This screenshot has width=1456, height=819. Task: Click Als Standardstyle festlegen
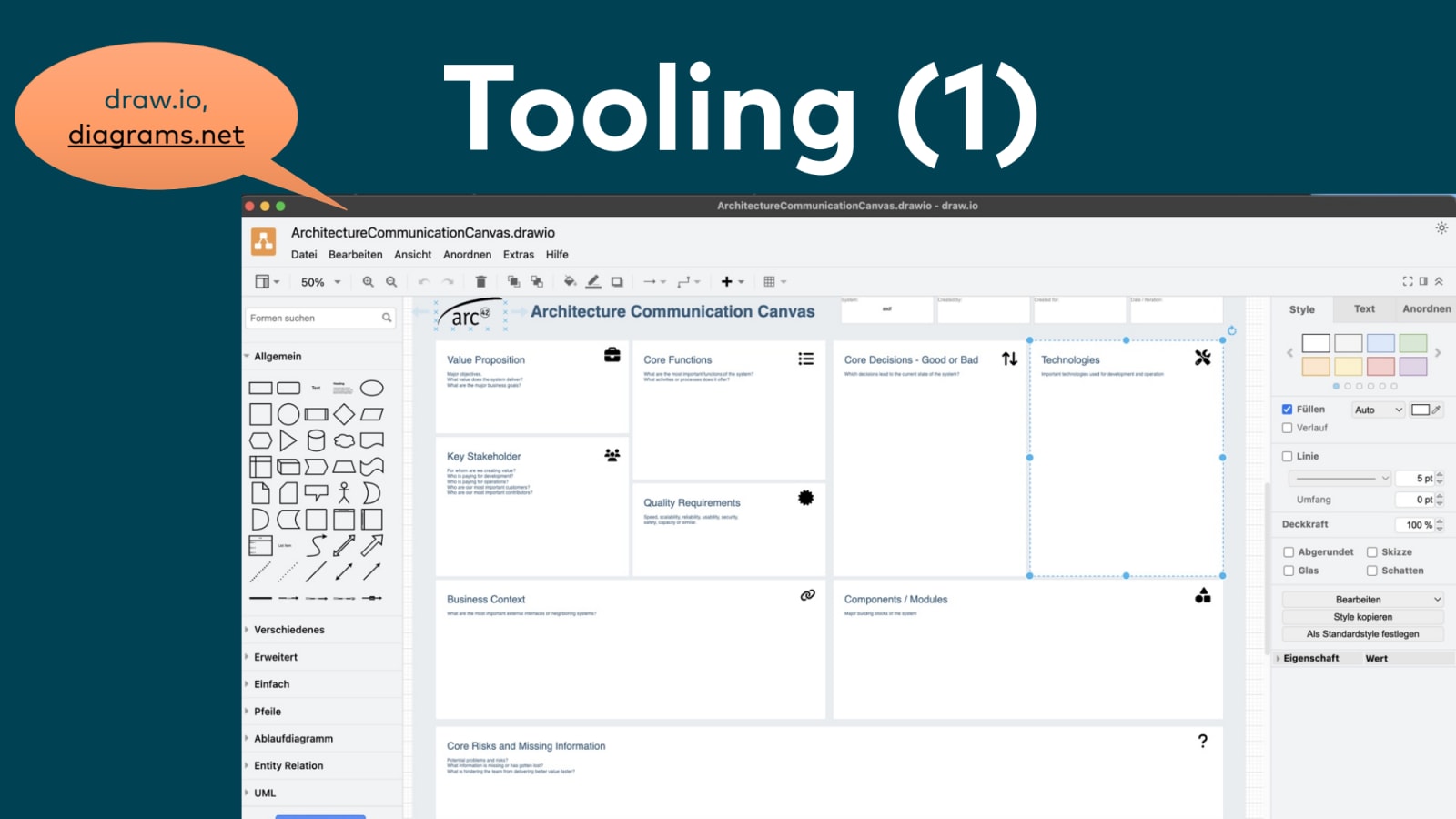[1363, 634]
